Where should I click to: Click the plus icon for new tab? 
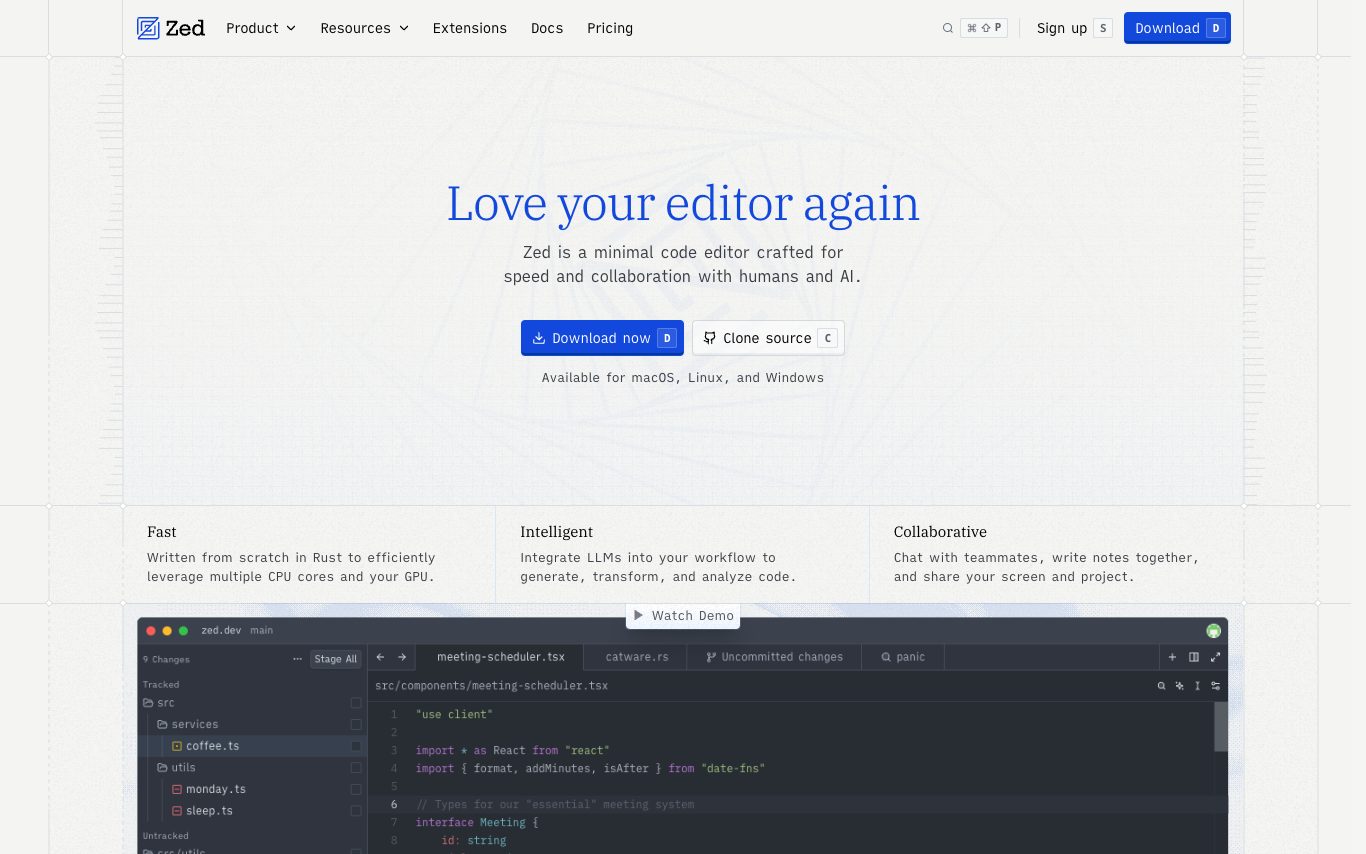(x=1172, y=657)
